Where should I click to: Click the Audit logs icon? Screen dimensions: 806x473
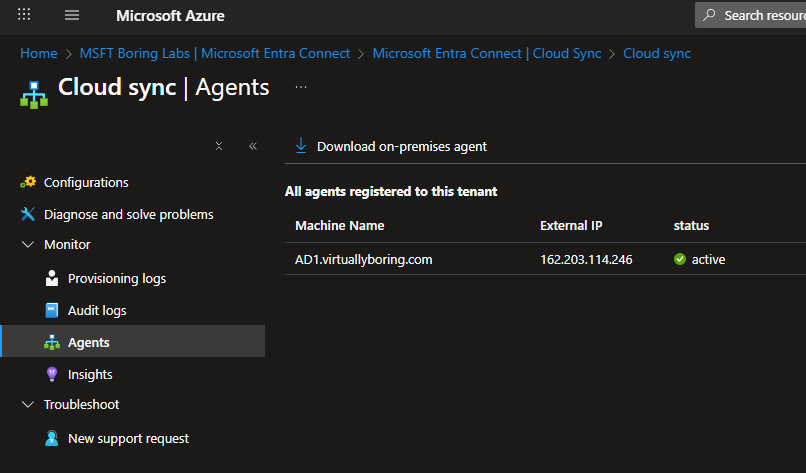coord(52,310)
